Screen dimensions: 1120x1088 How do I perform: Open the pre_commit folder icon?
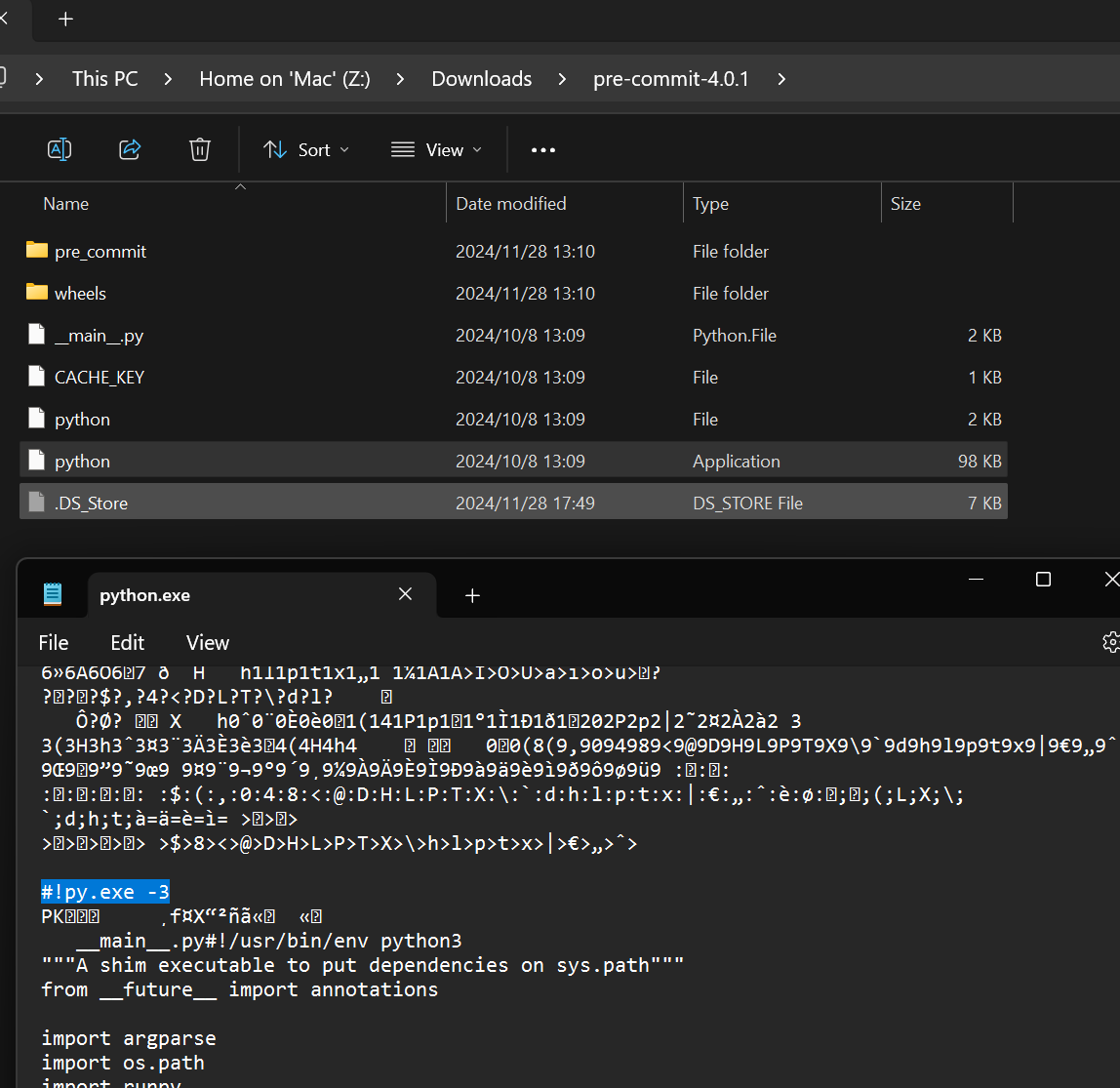coord(37,251)
